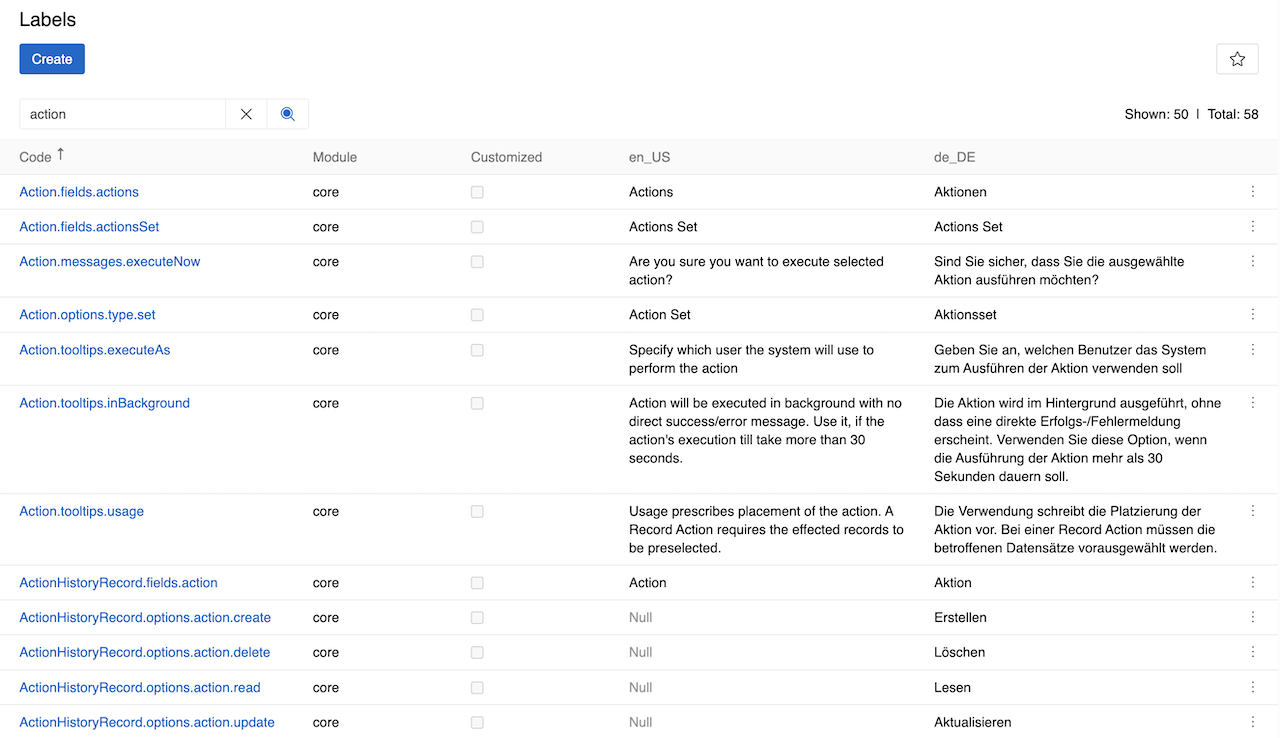
Task: Toggle Customized checkbox for Action.fields.actionsSet
Action: point(477,227)
